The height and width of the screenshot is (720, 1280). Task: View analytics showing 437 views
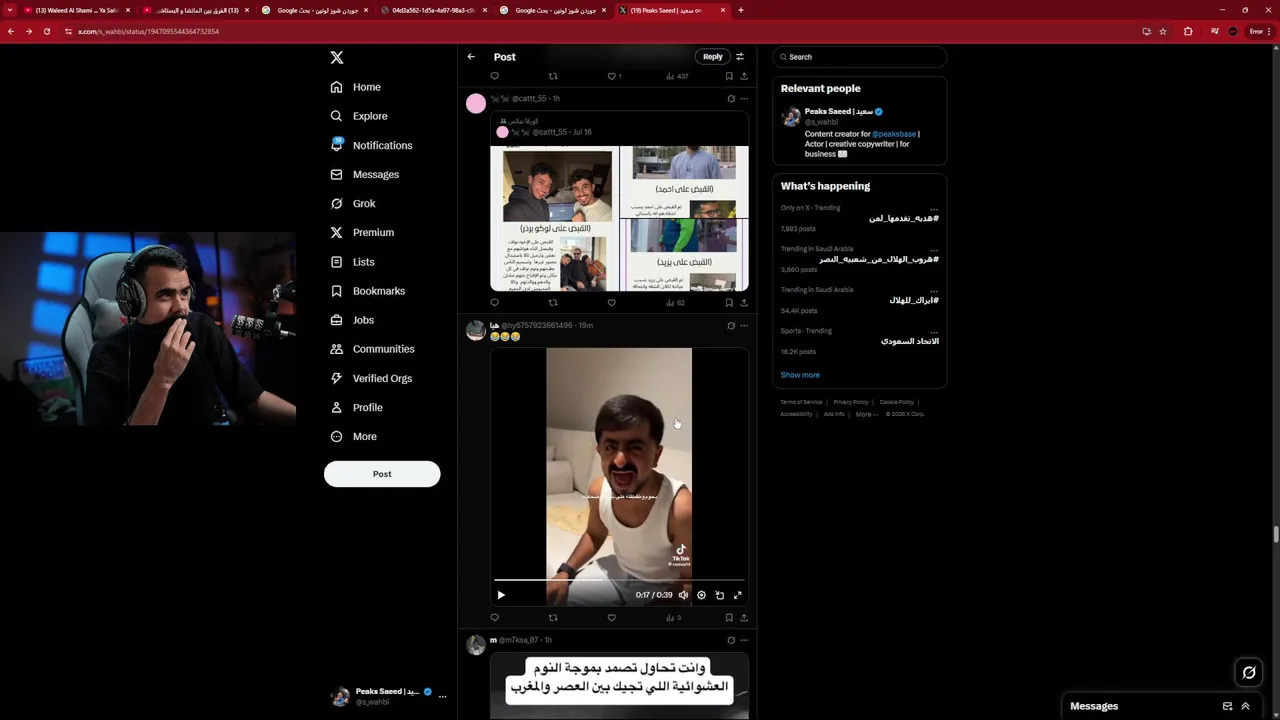click(x=677, y=76)
